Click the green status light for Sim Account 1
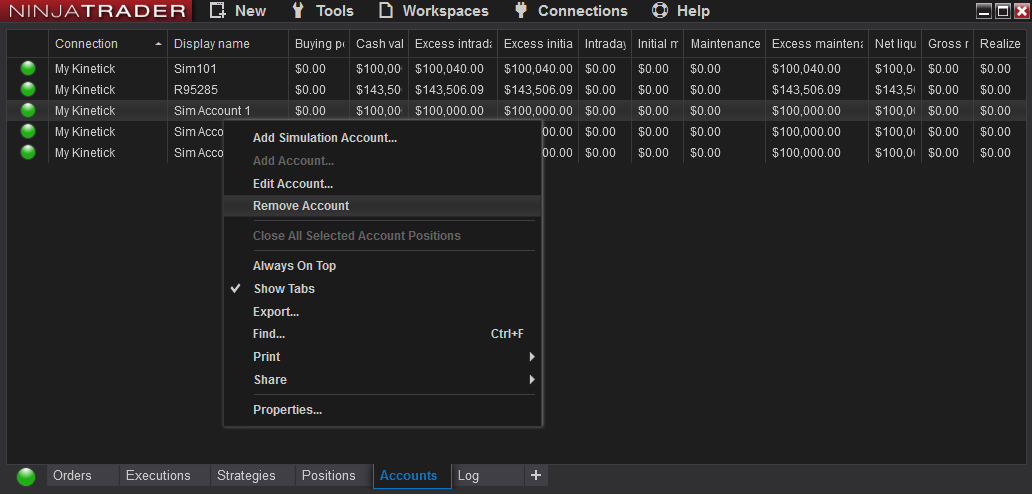 pos(28,111)
